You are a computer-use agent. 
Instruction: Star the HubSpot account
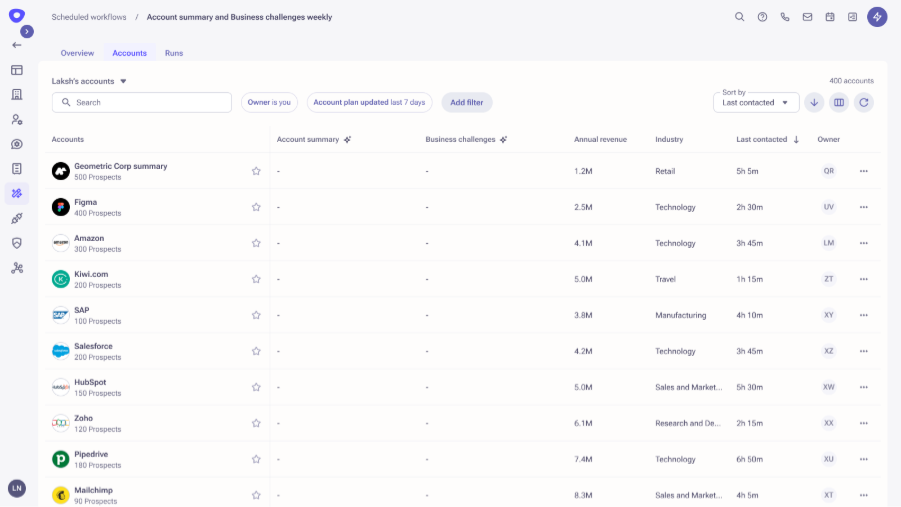[x=256, y=387]
